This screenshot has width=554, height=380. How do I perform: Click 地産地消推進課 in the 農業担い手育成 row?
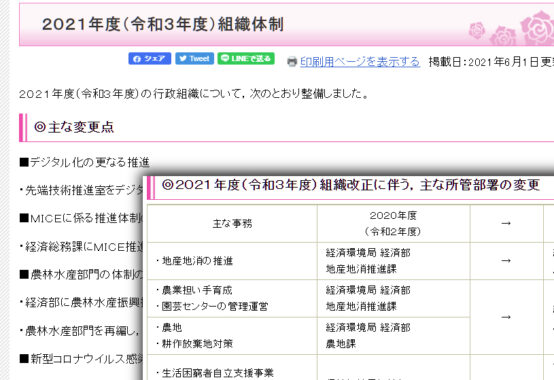click(x=361, y=307)
